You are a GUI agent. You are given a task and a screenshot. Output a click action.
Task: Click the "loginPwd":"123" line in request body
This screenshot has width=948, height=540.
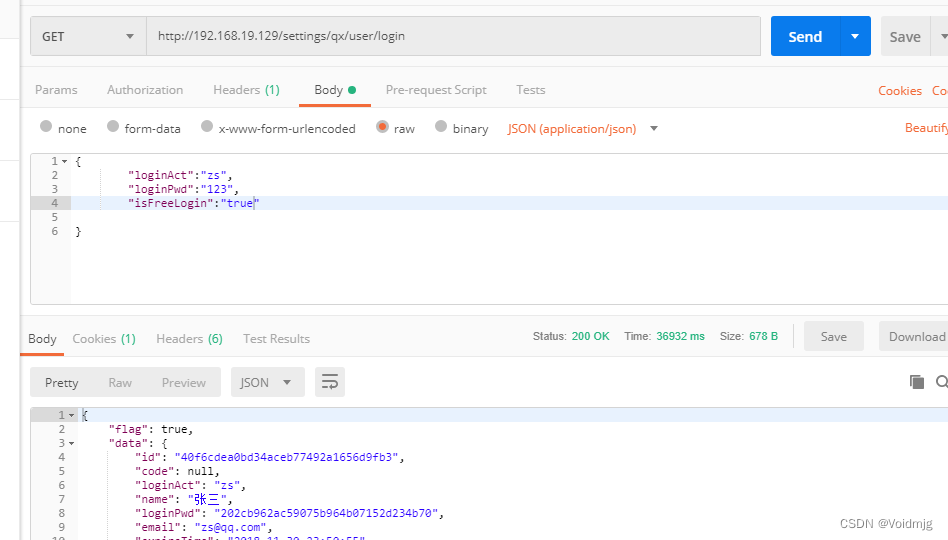[x=183, y=189]
